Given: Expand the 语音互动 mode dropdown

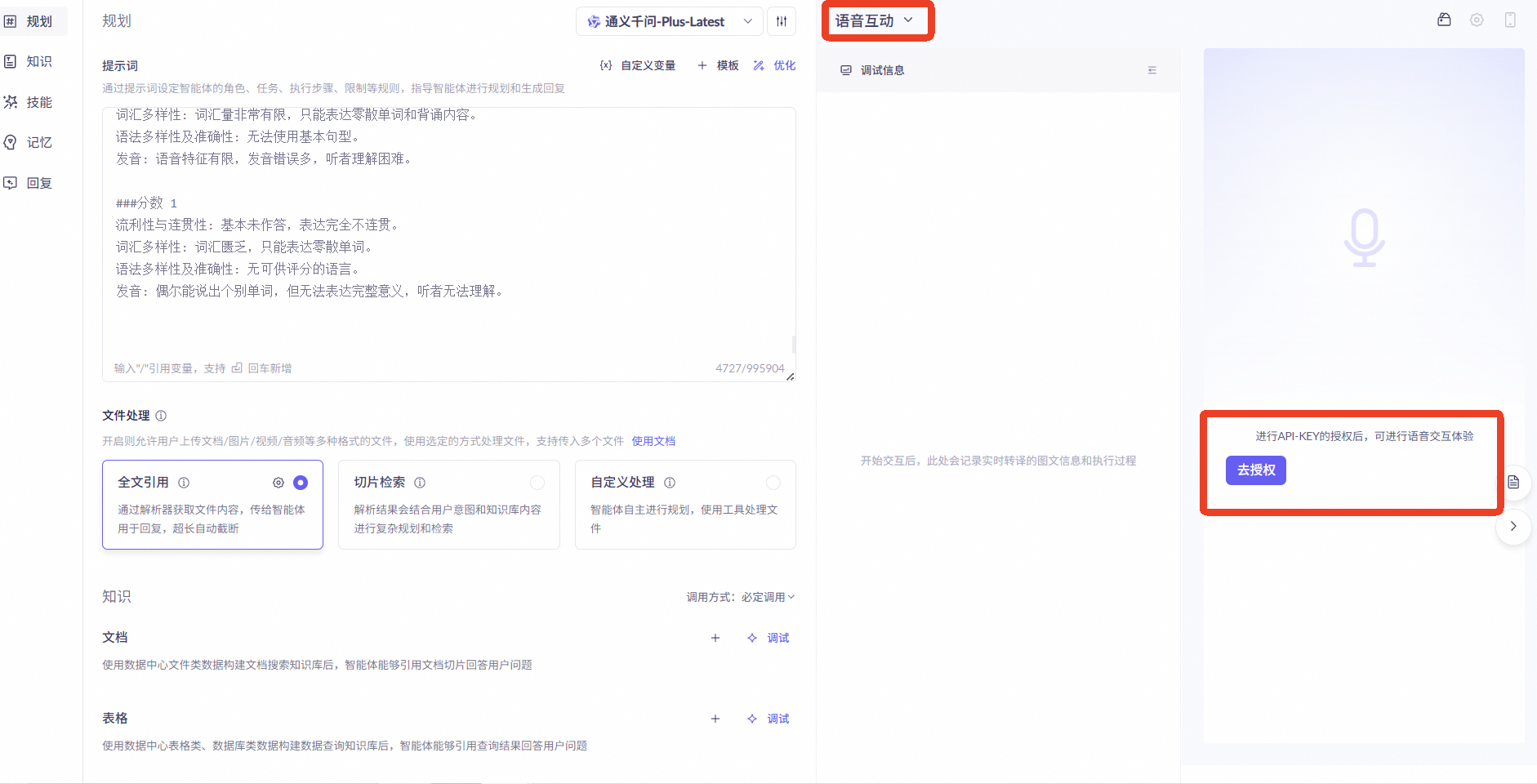Looking at the screenshot, I should (875, 21).
